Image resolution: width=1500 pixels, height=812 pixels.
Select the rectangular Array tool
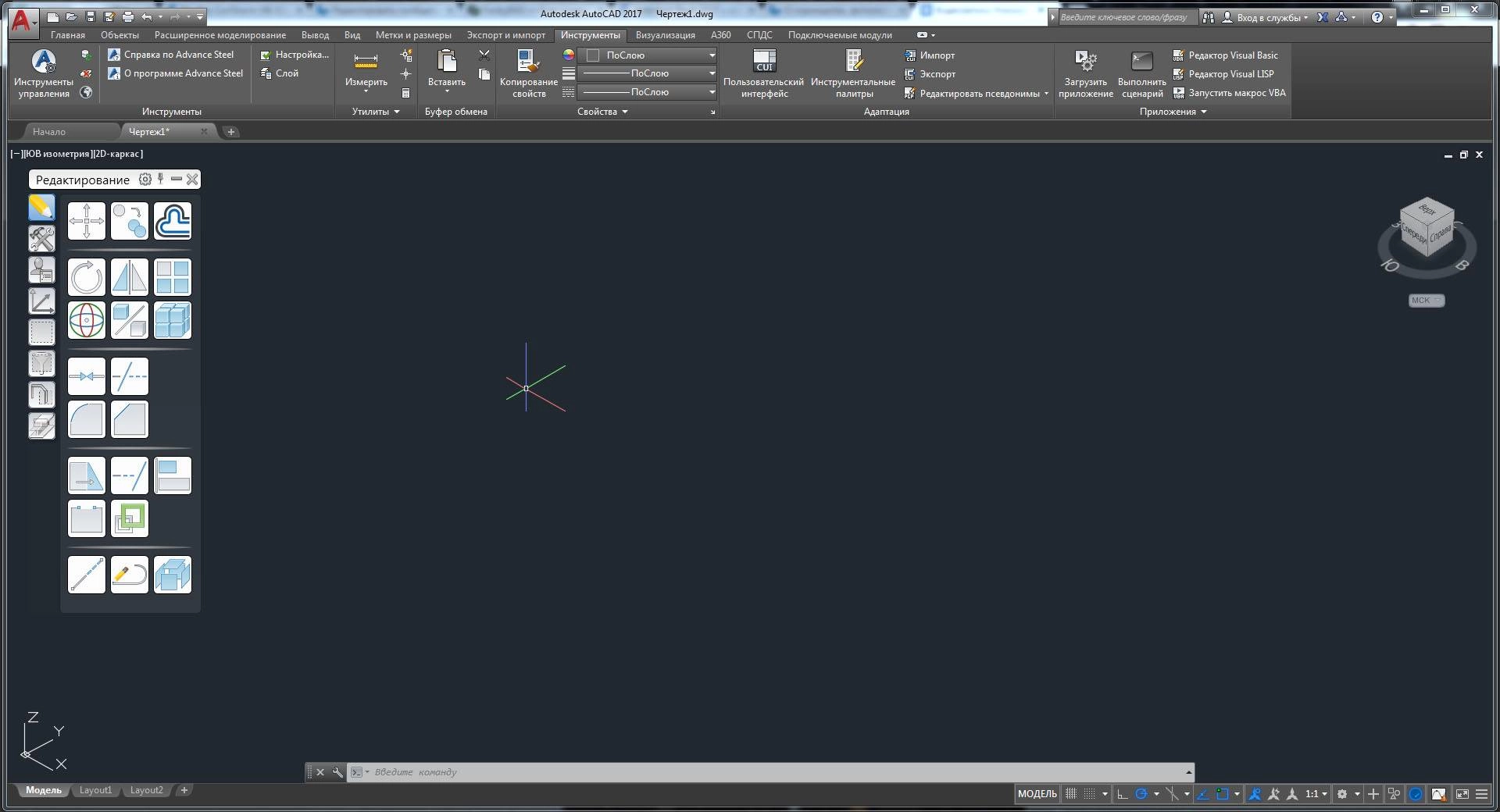(173, 277)
